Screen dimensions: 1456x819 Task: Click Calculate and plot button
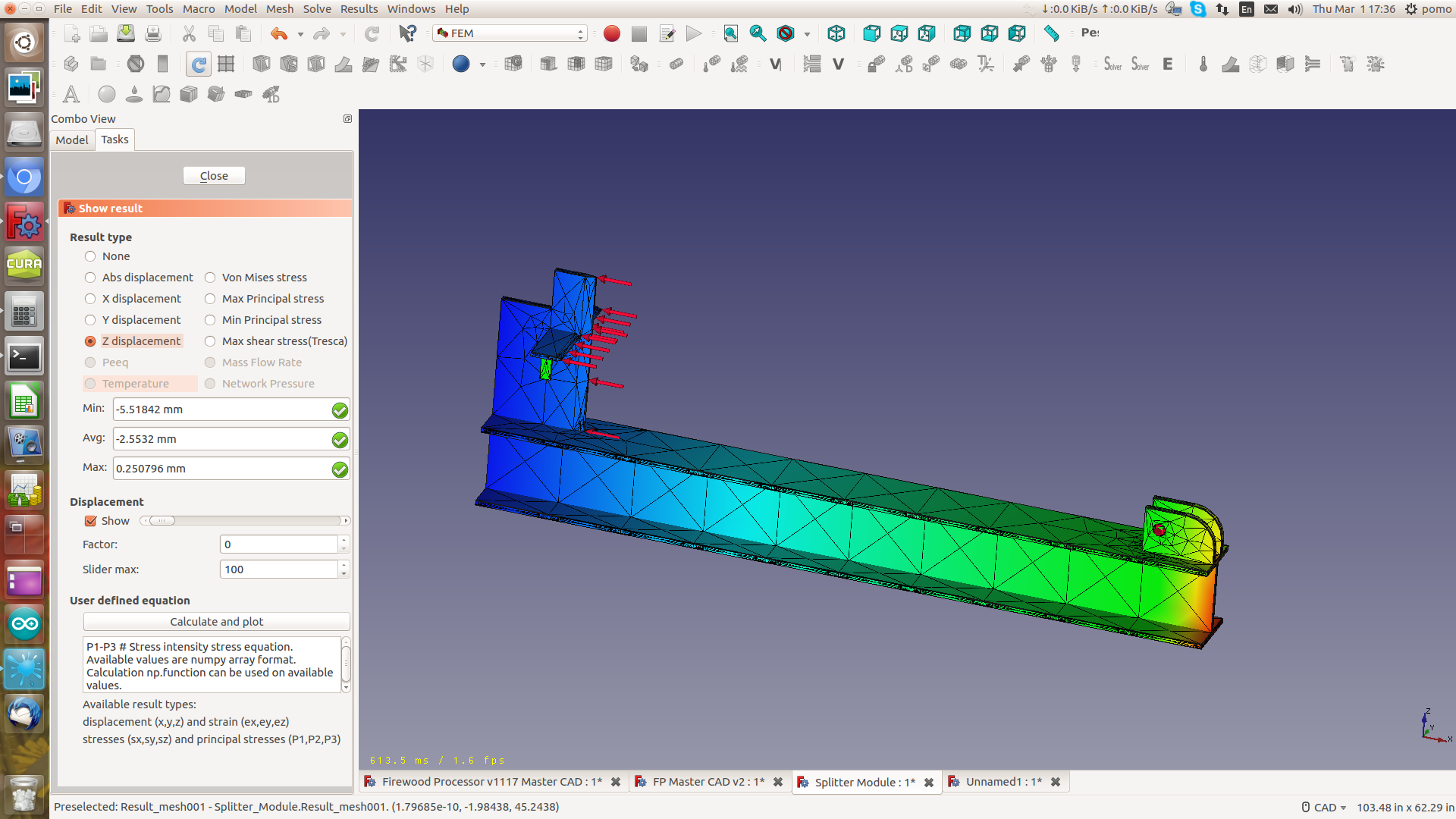(x=216, y=622)
